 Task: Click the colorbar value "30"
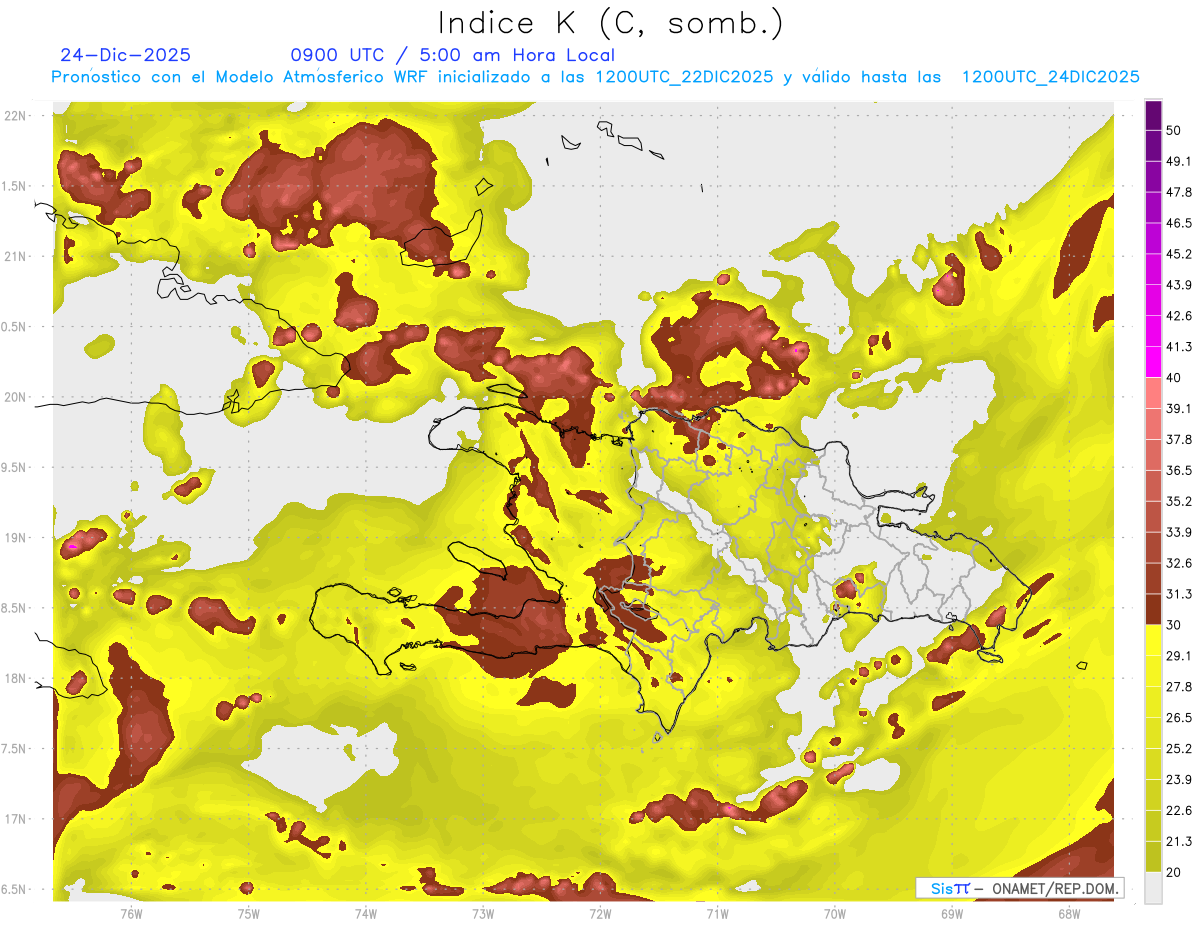pyautogui.click(x=1174, y=624)
